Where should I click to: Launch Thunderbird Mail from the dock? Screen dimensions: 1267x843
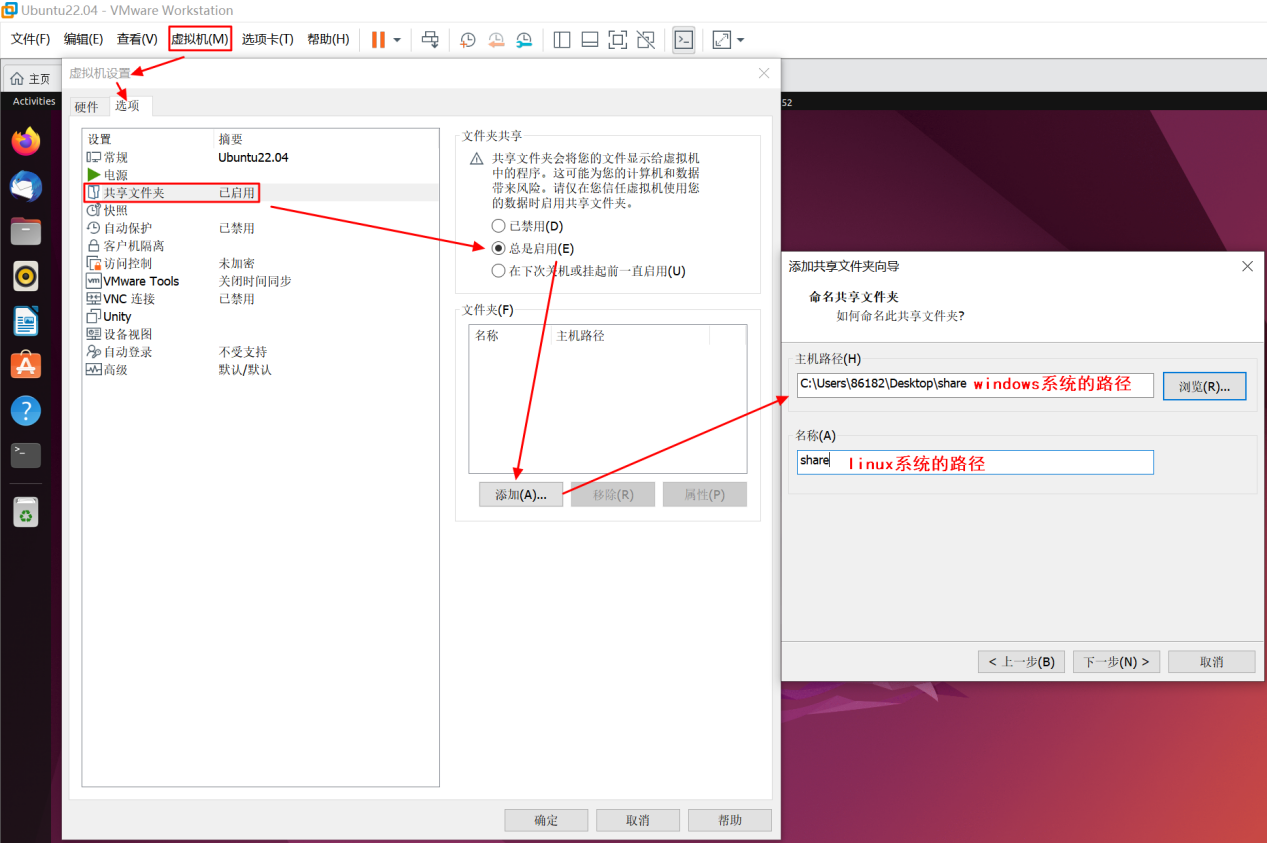click(26, 186)
